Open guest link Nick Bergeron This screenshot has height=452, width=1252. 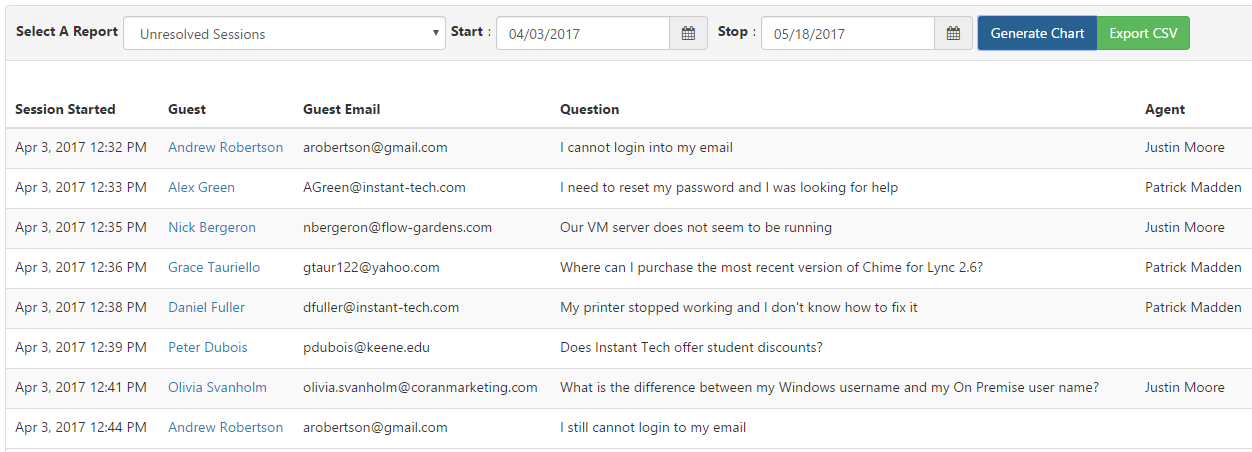point(212,227)
